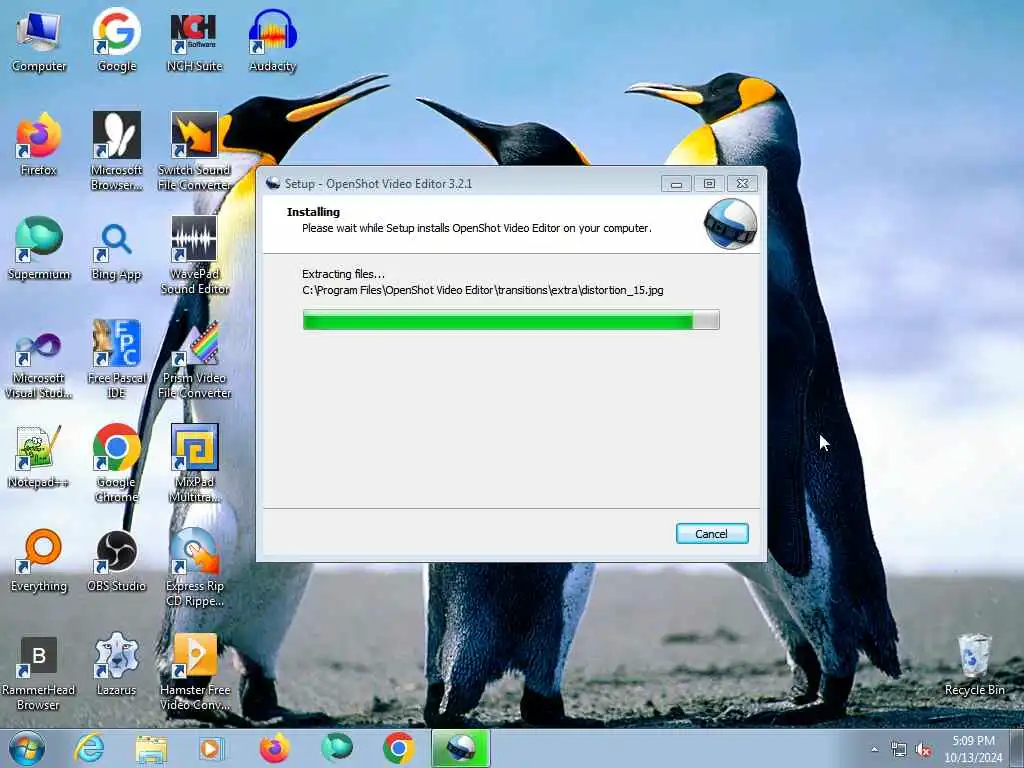The width and height of the screenshot is (1024, 768).
Task: Launch Internet Explorer from the taskbar
Action: tap(89, 748)
